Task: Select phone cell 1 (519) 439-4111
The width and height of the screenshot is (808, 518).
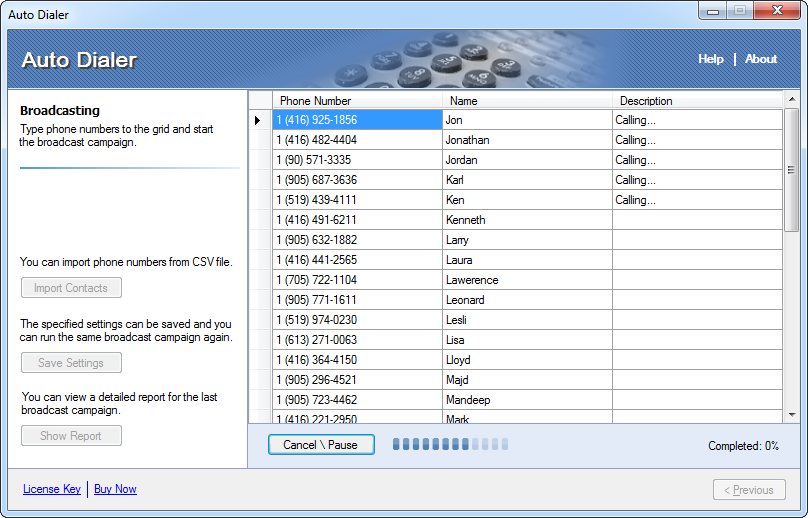Action: pos(357,200)
